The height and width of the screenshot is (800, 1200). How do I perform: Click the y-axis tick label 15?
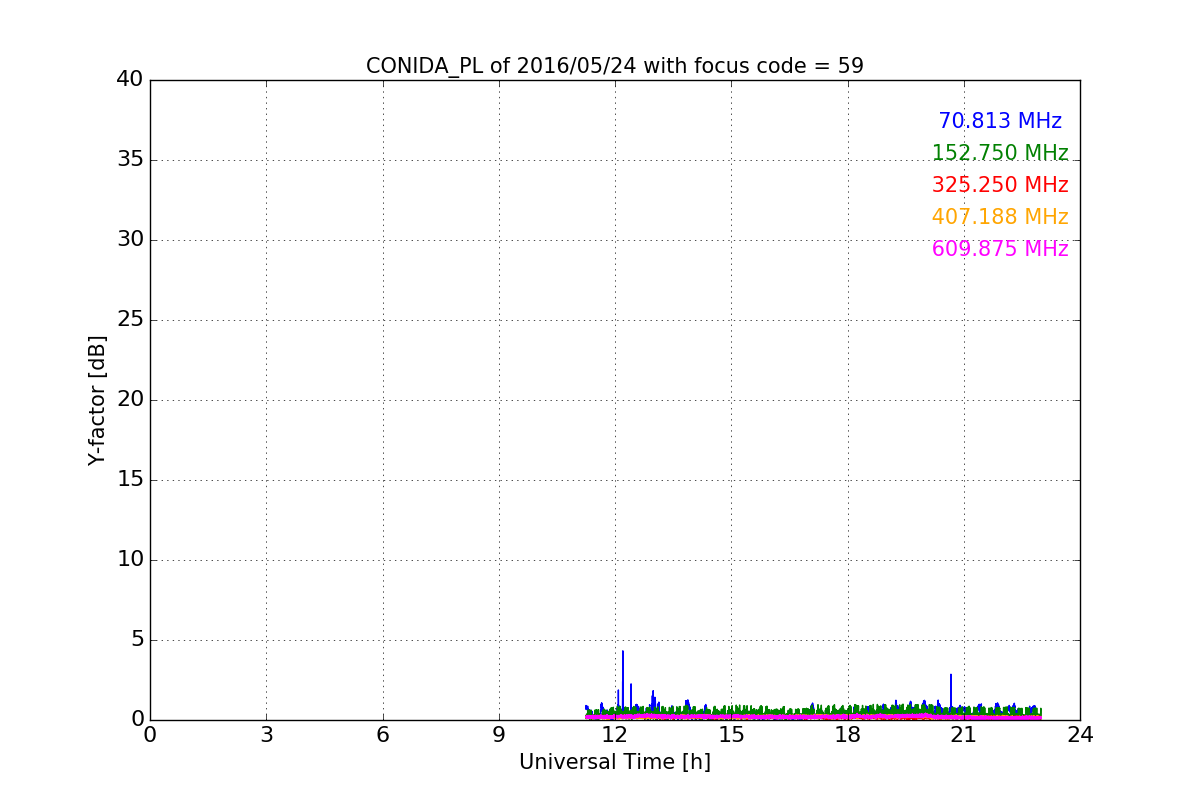(x=130, y=480)
